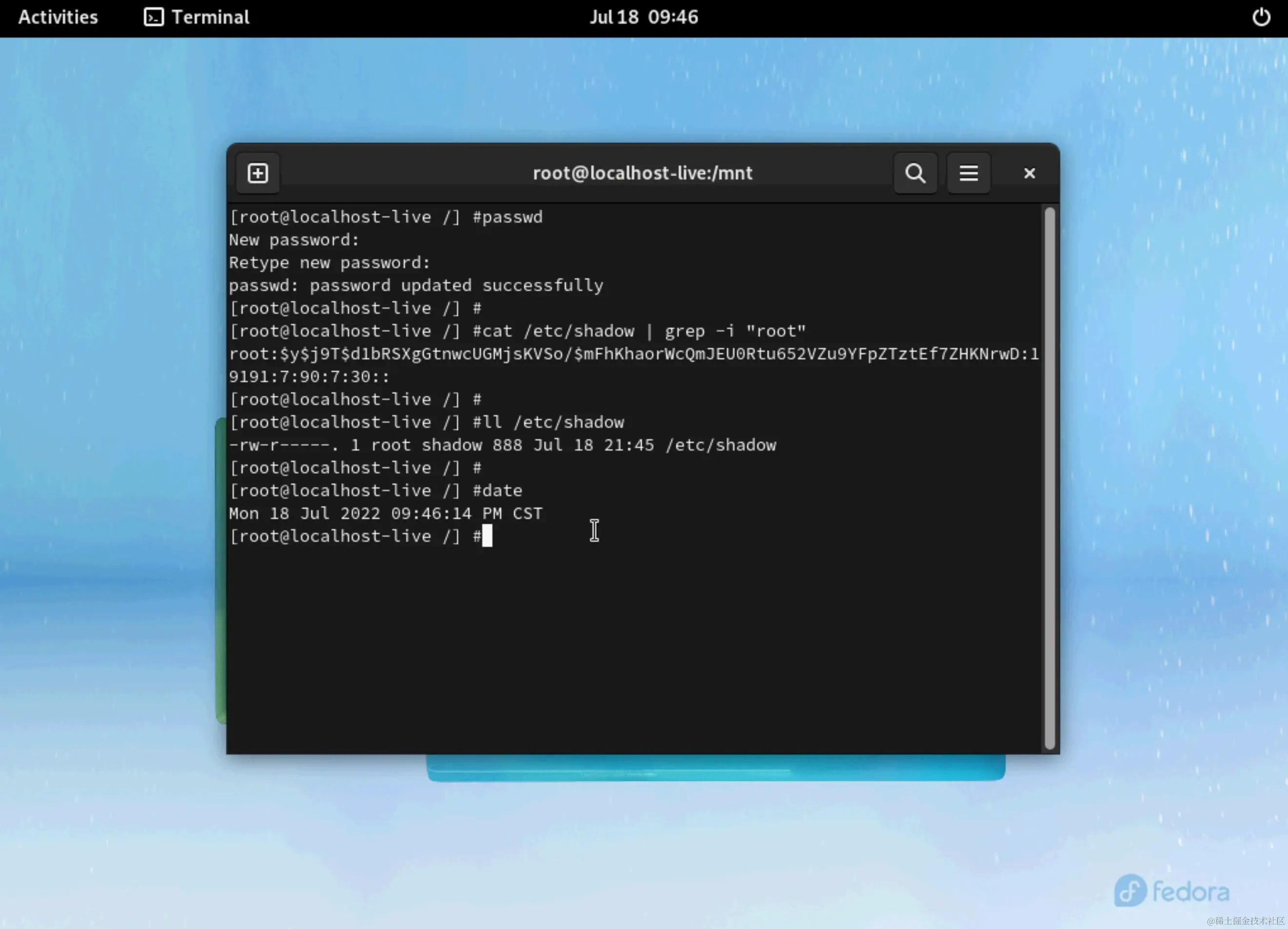Viewport: 1288px width, 929px height.
Task: Open the clock calendar Jul 18 09:46
Action: (644, 17)
